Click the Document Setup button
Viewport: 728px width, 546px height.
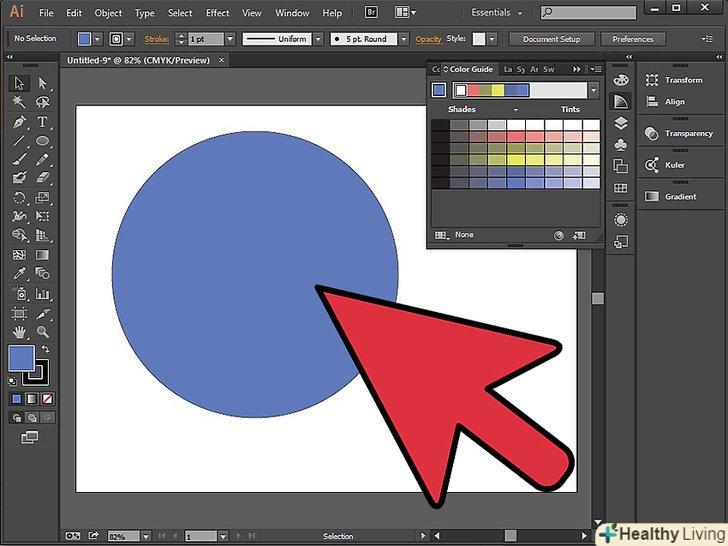(x=551, y=39)
